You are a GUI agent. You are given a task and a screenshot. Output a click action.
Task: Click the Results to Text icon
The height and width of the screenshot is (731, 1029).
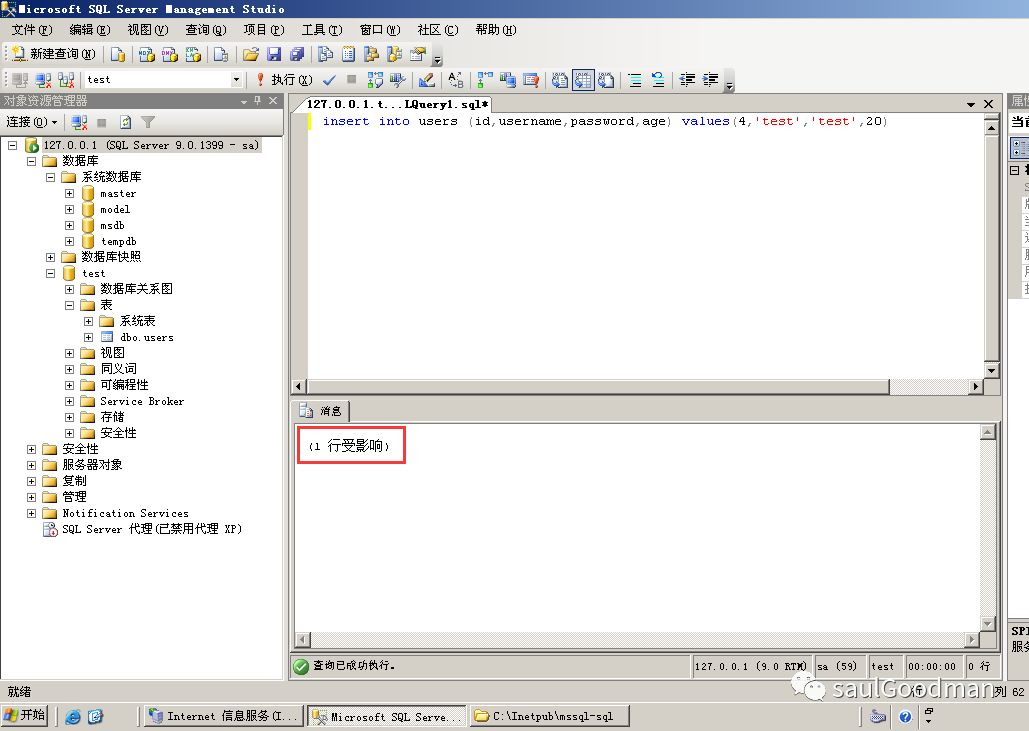point(559,79)
